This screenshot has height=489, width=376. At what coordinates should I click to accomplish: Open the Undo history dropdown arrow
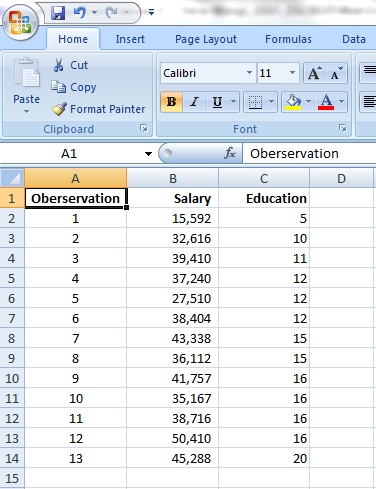point(94,13)
